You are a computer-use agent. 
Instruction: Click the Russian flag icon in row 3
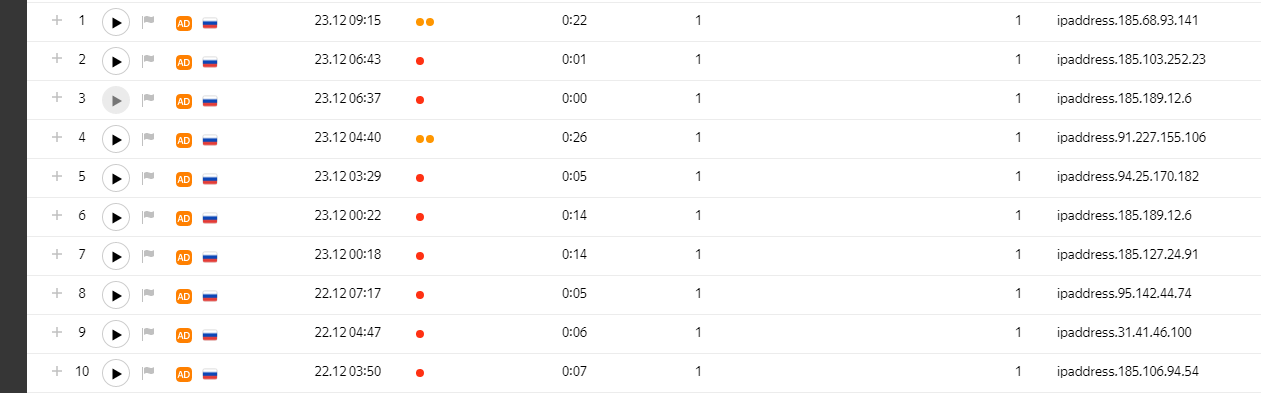pos(210,101)
